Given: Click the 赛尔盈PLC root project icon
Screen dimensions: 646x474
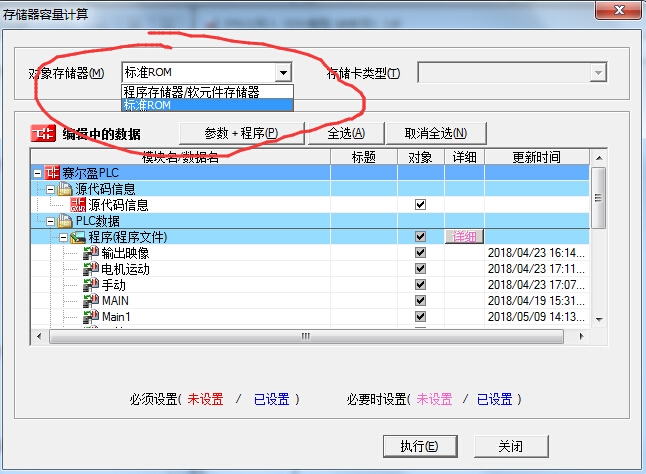Looking at the screenshot, I should pyautogui.click(x=52, y=173).
